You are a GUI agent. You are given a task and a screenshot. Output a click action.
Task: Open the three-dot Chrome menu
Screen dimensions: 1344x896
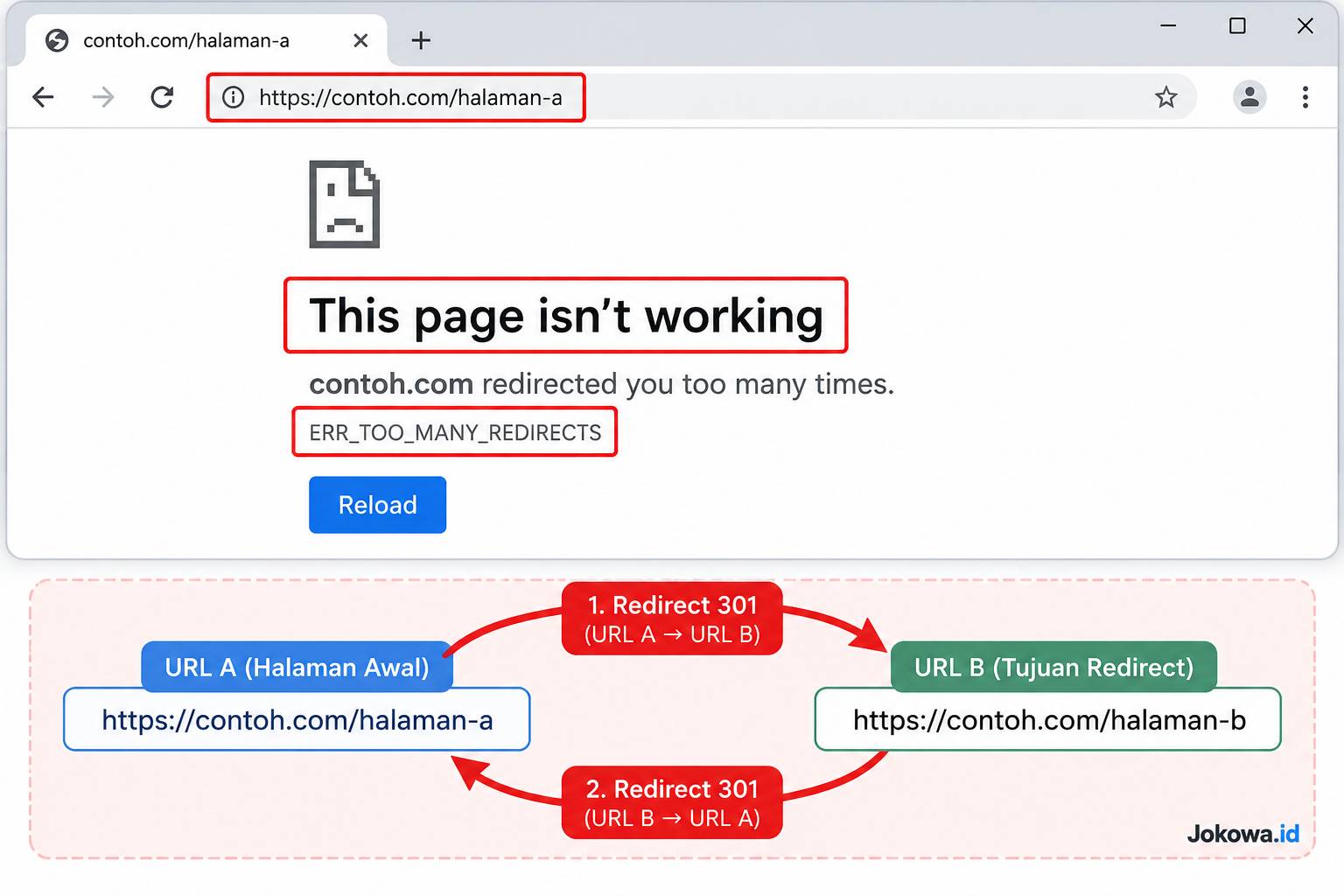tap(1305, 97)
